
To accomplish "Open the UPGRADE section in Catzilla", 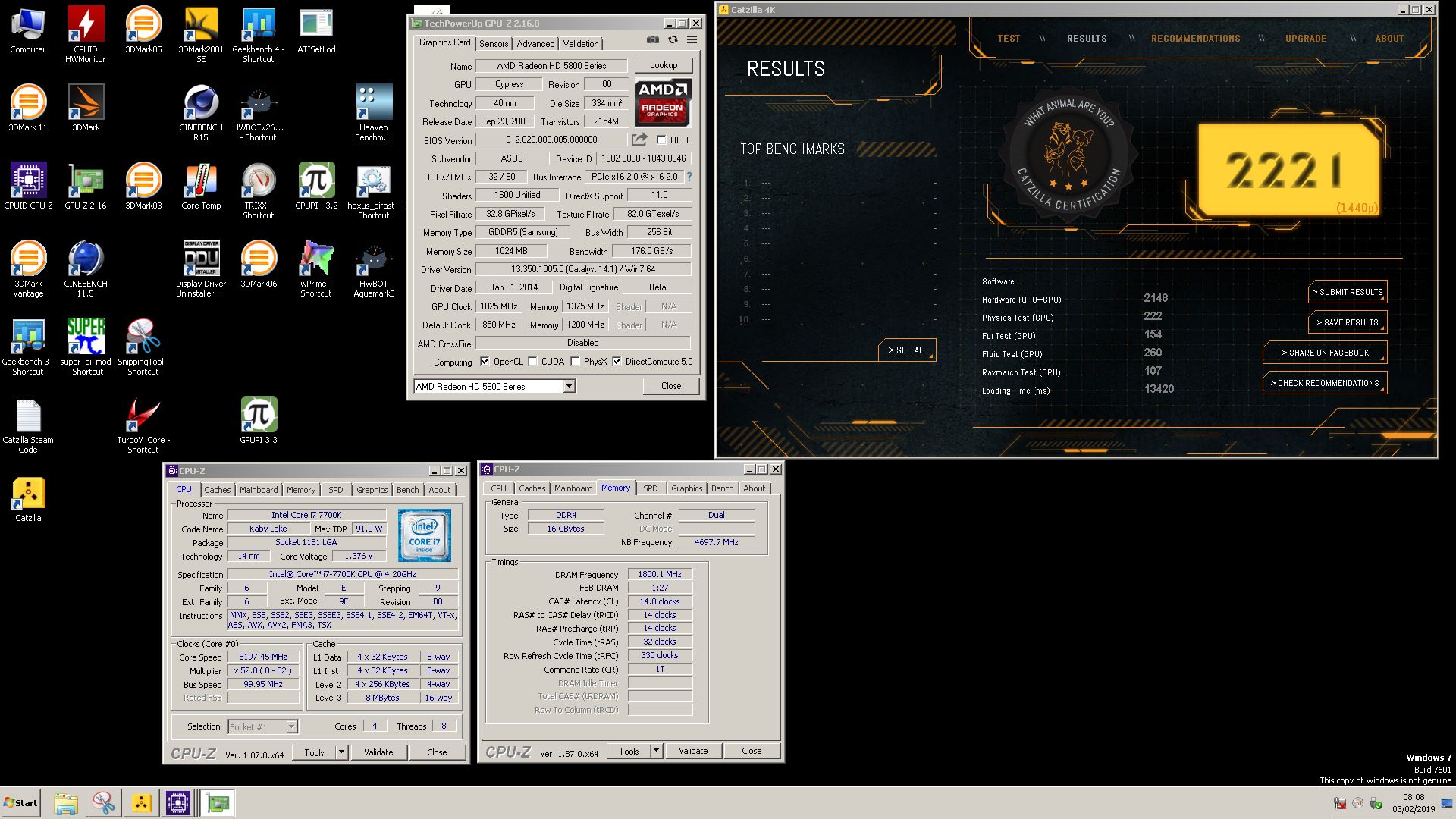I will coord(1306,39).
